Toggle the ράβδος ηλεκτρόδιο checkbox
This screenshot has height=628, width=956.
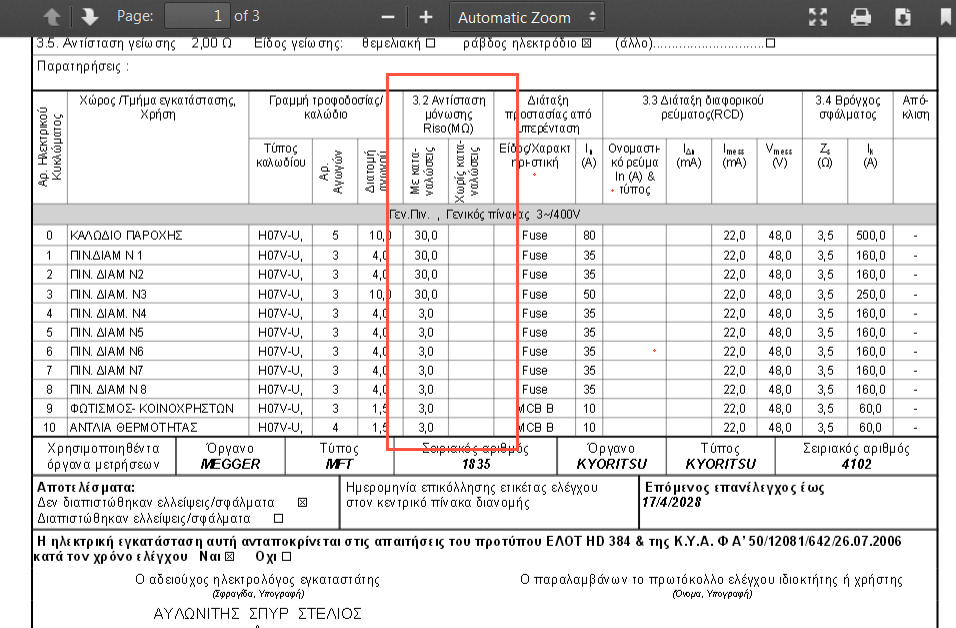[586, 43]
